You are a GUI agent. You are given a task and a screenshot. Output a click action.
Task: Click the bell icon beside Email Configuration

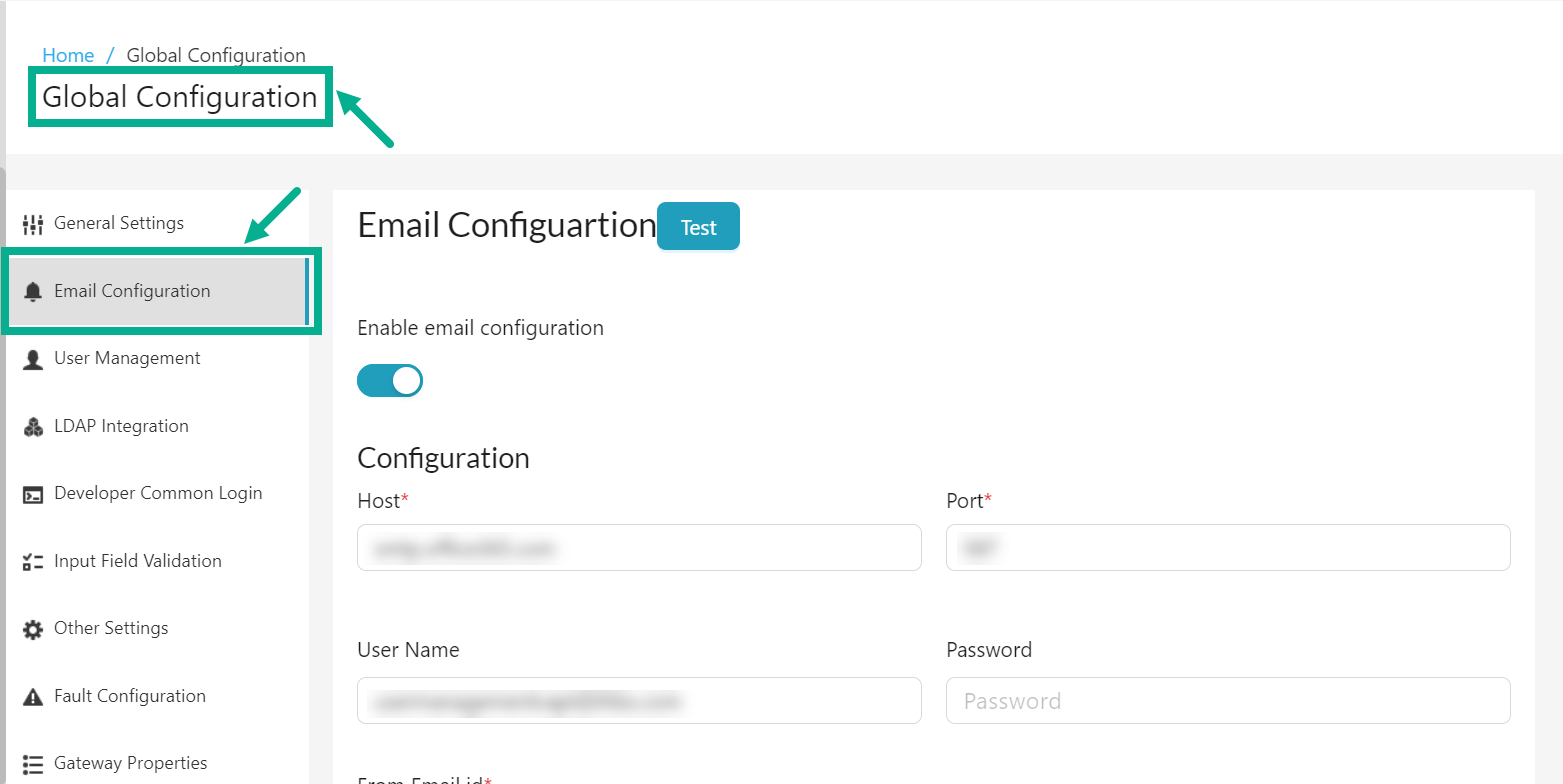click(x=33, y=290)
